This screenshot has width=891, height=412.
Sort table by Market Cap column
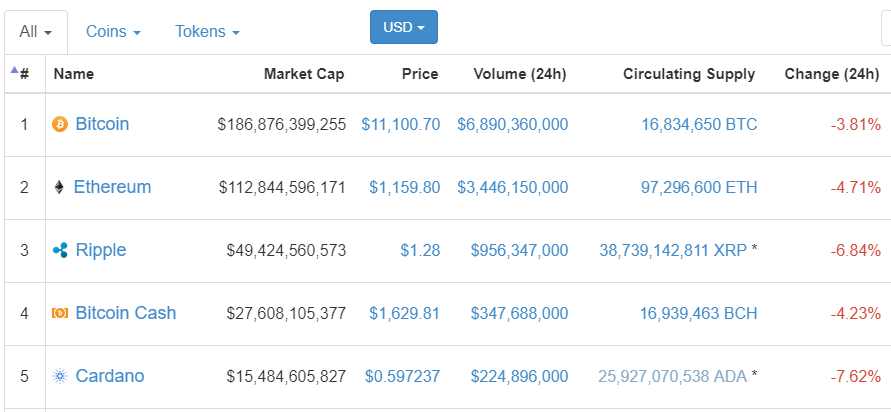[304, 74]
